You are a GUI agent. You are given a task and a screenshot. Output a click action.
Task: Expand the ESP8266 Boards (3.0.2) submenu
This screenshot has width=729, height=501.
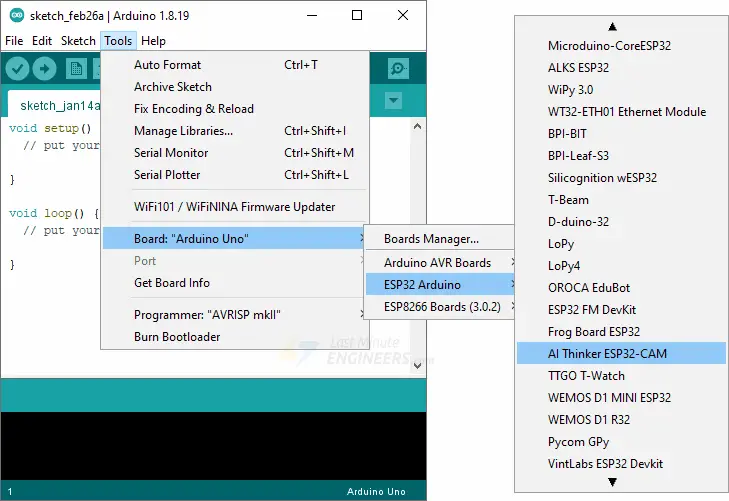(440, 307)
